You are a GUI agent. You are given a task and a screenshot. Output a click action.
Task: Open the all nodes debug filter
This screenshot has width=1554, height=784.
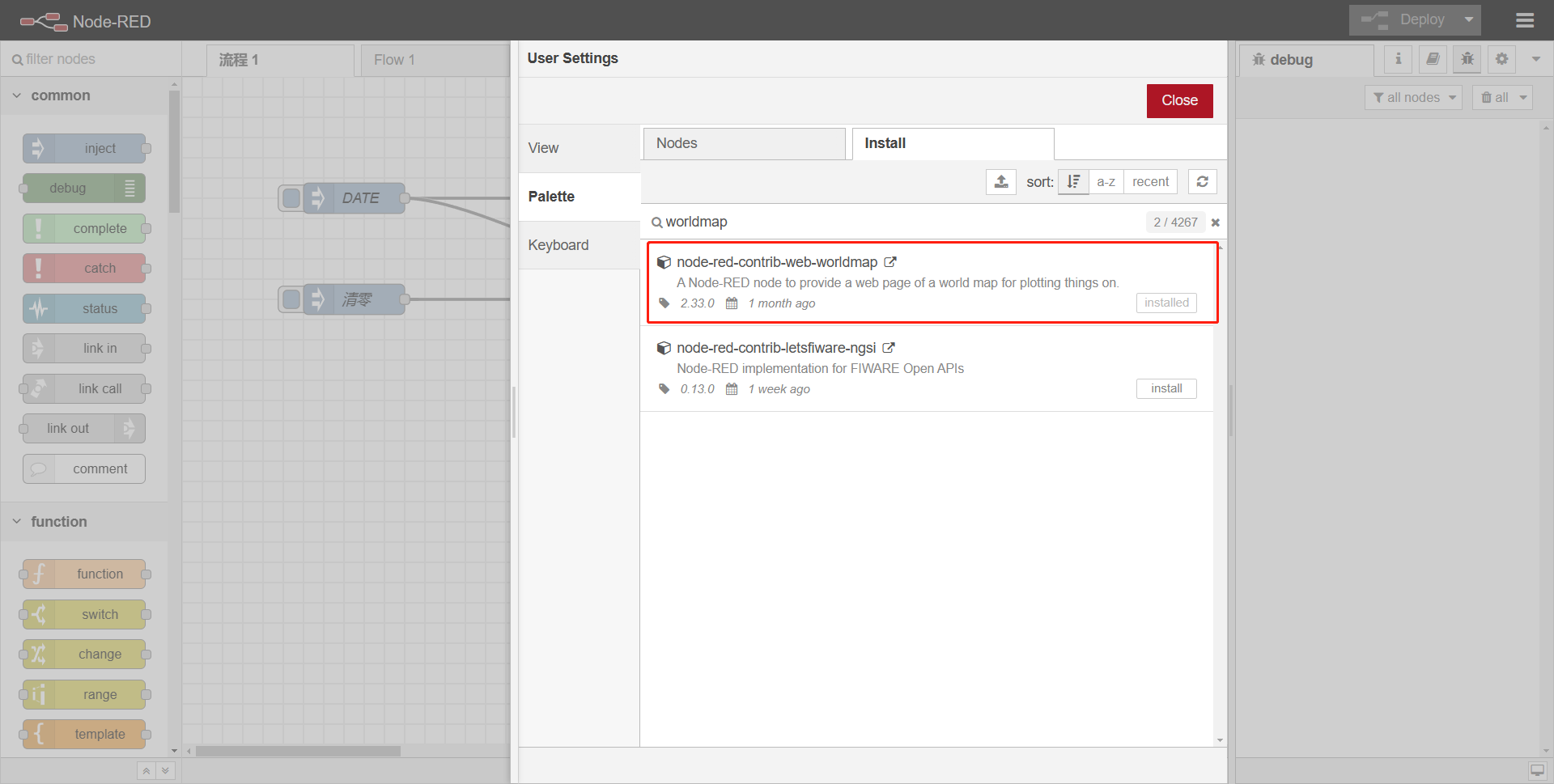coord(1413,98)
